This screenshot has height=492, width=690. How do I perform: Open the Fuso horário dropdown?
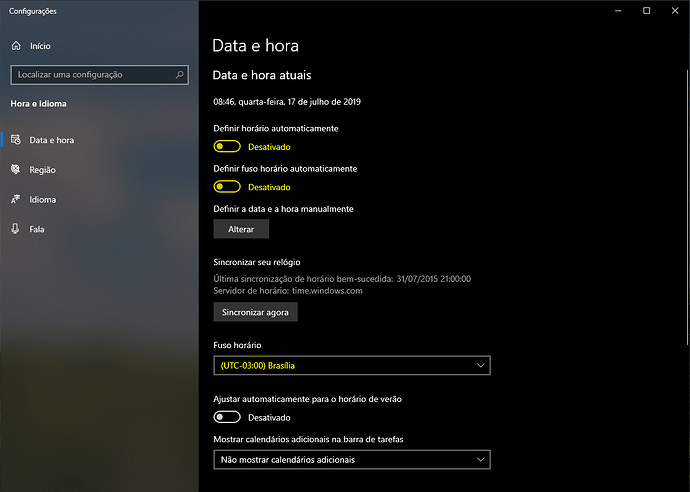point(351,366)
